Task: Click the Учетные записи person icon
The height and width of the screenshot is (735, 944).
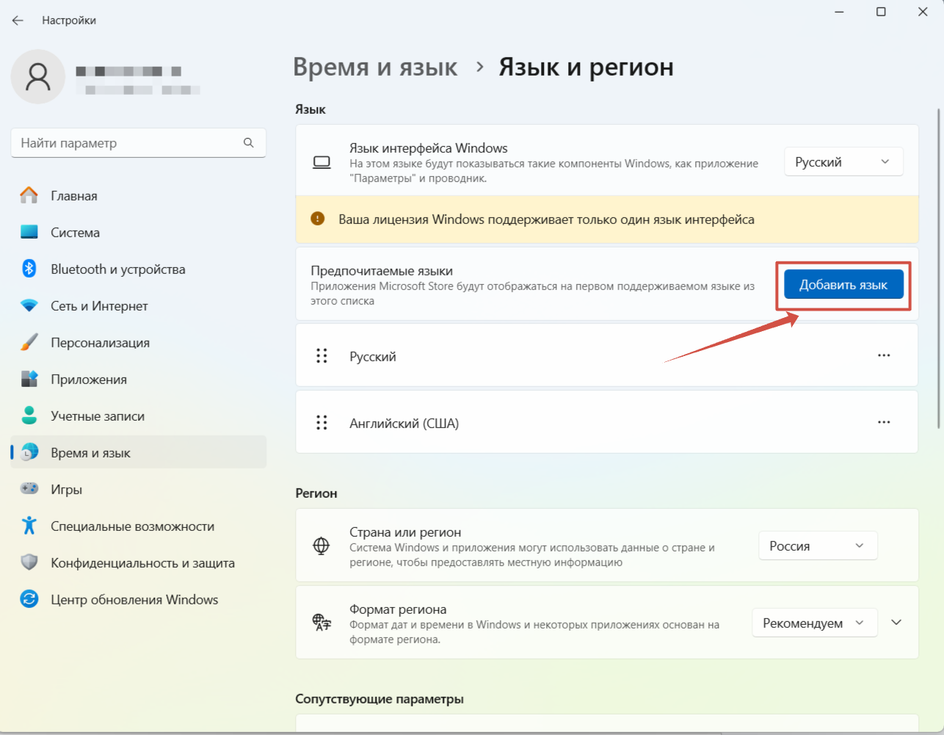Action: pyautogui.click(x=29, y=415)
